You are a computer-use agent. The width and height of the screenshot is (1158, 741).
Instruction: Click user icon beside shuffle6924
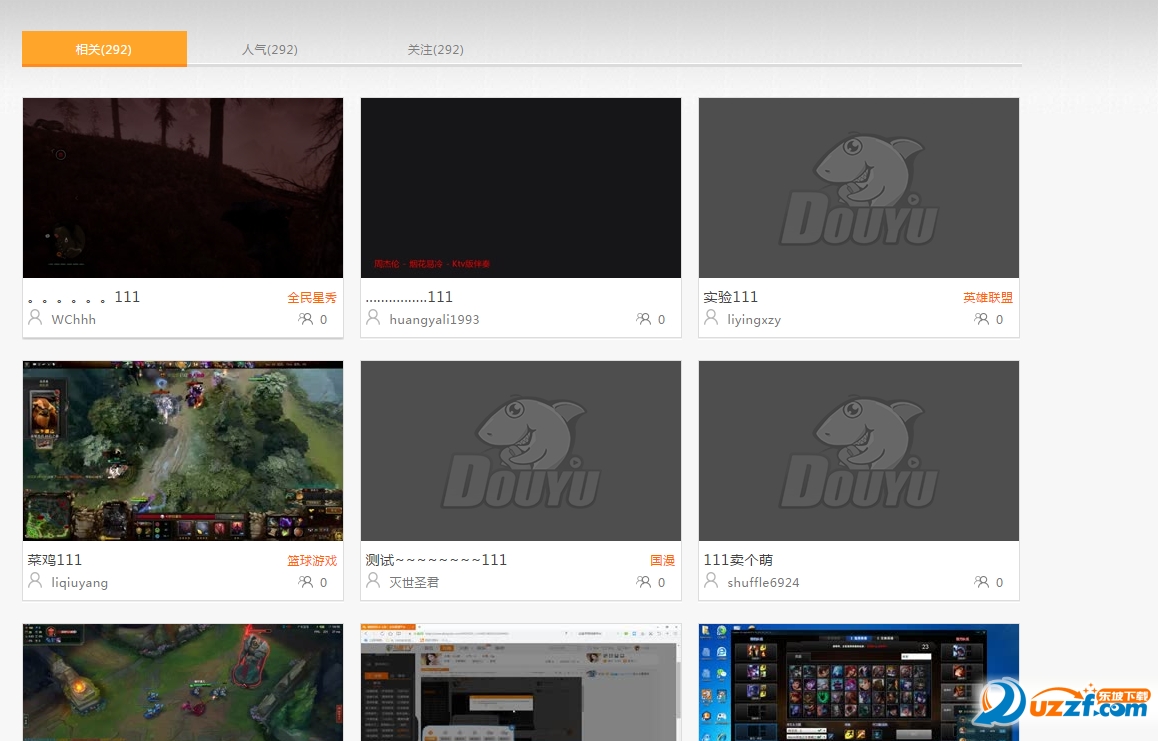tap(711, 581)
